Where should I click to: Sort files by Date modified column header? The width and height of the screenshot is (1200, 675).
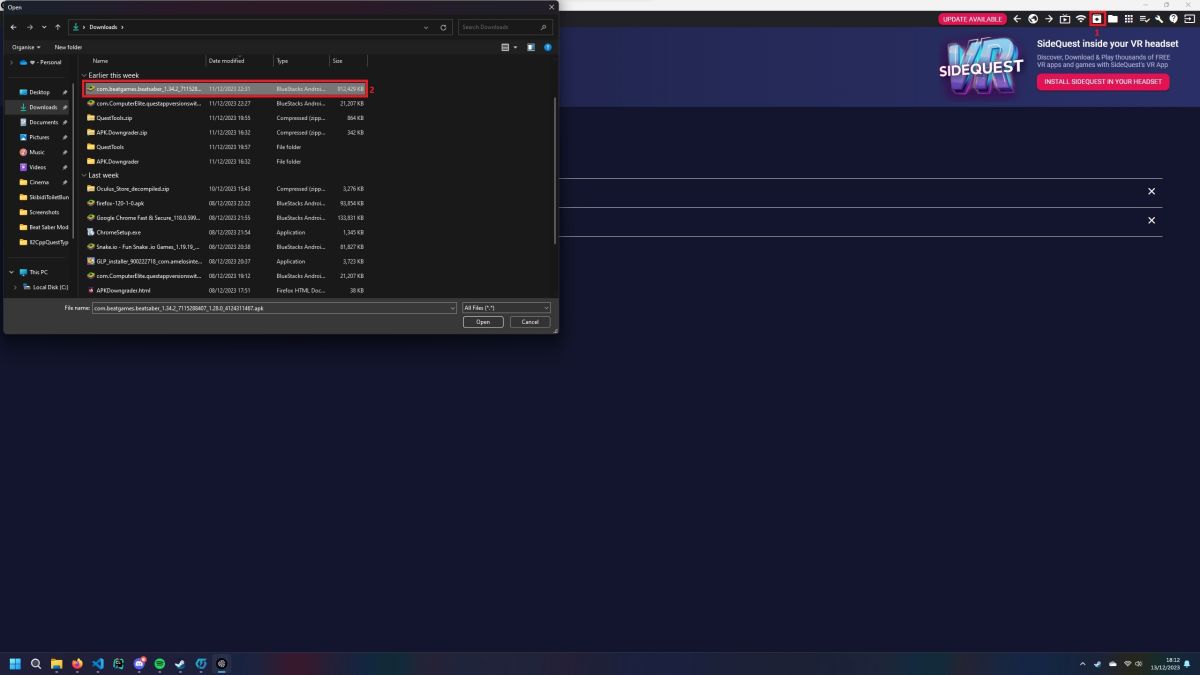click(226, 61)
